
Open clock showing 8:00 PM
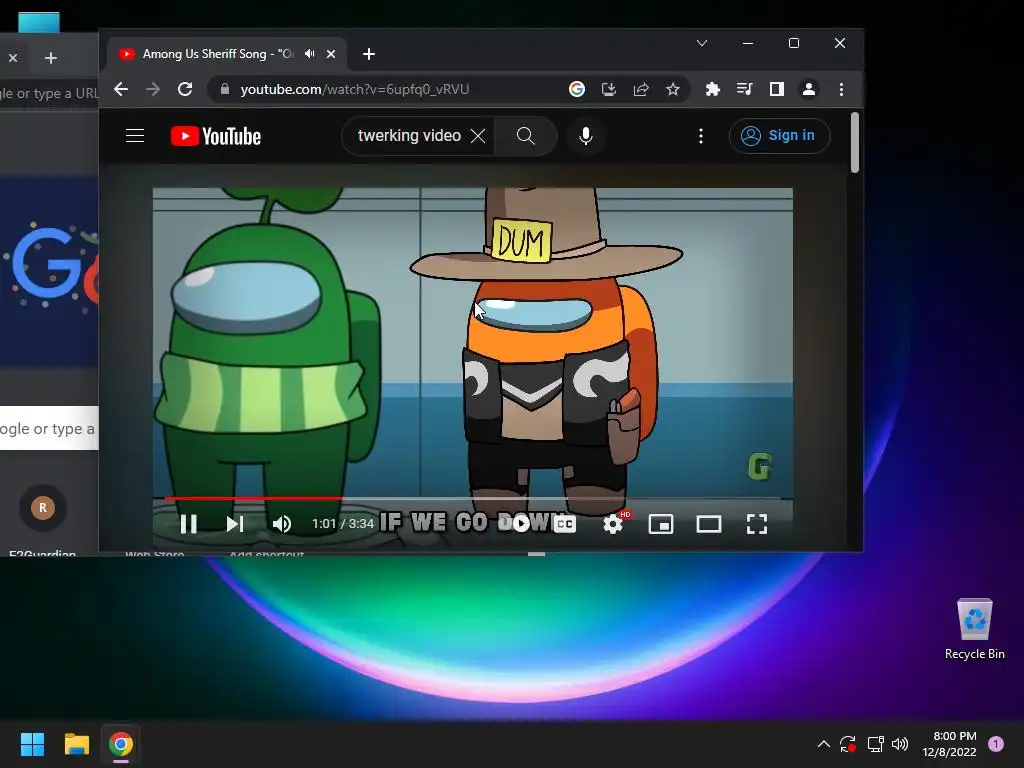coord(949,744)
